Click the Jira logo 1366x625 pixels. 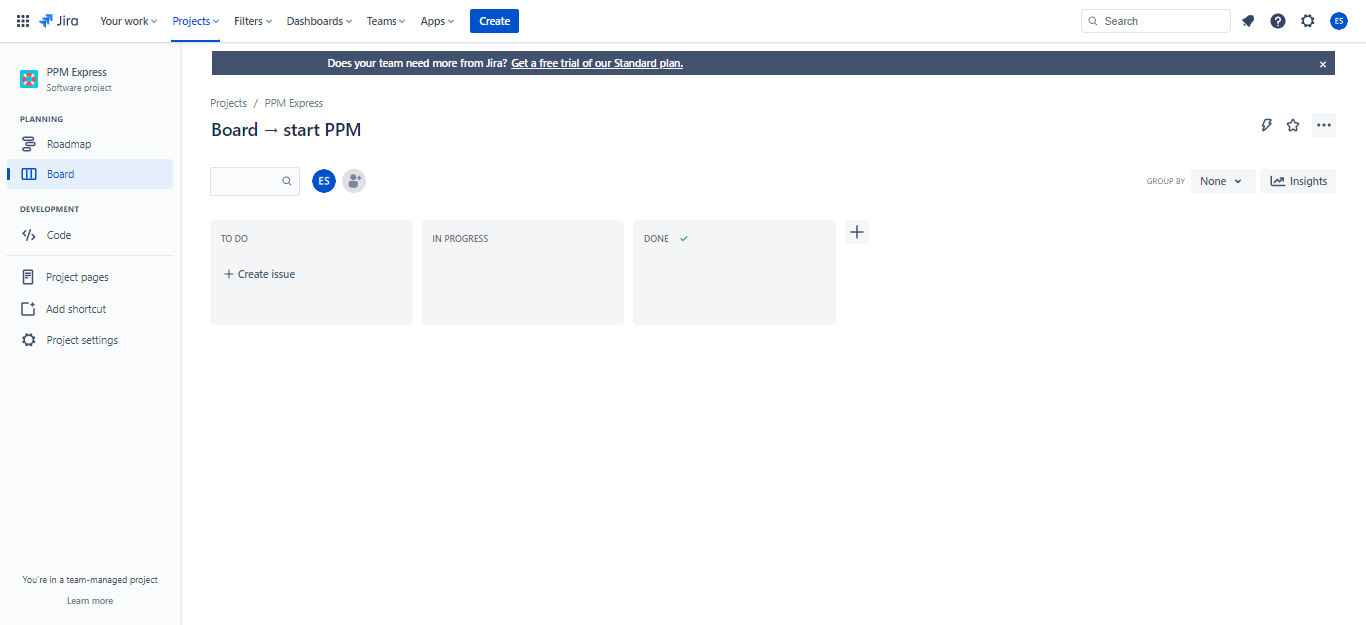point(59,21)
